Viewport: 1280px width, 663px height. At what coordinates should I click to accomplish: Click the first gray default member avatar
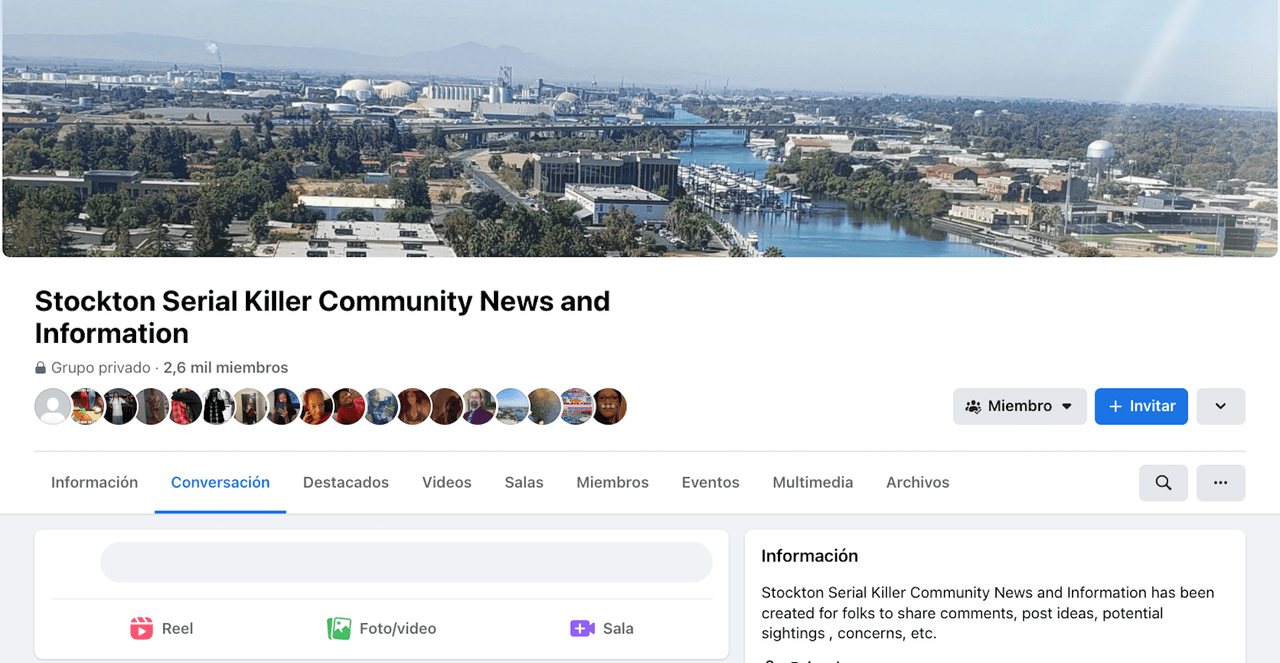pyautogui.click(x=53, y=407)
